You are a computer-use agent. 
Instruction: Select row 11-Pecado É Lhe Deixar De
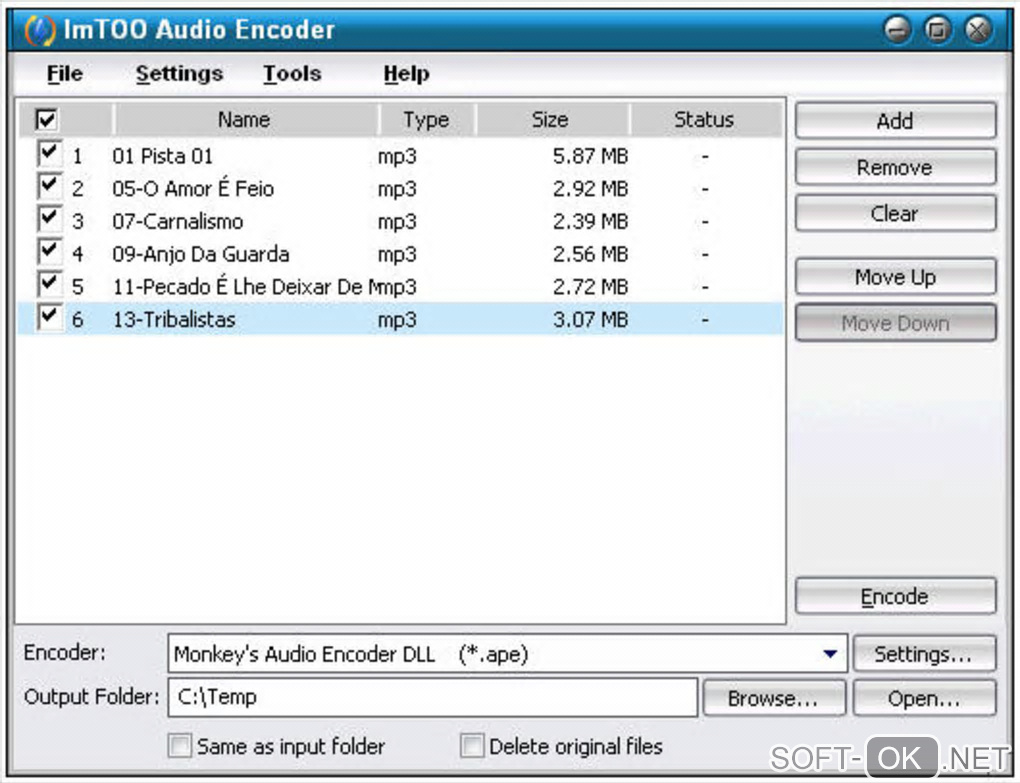pyautogui.click(x=400, y=286)
